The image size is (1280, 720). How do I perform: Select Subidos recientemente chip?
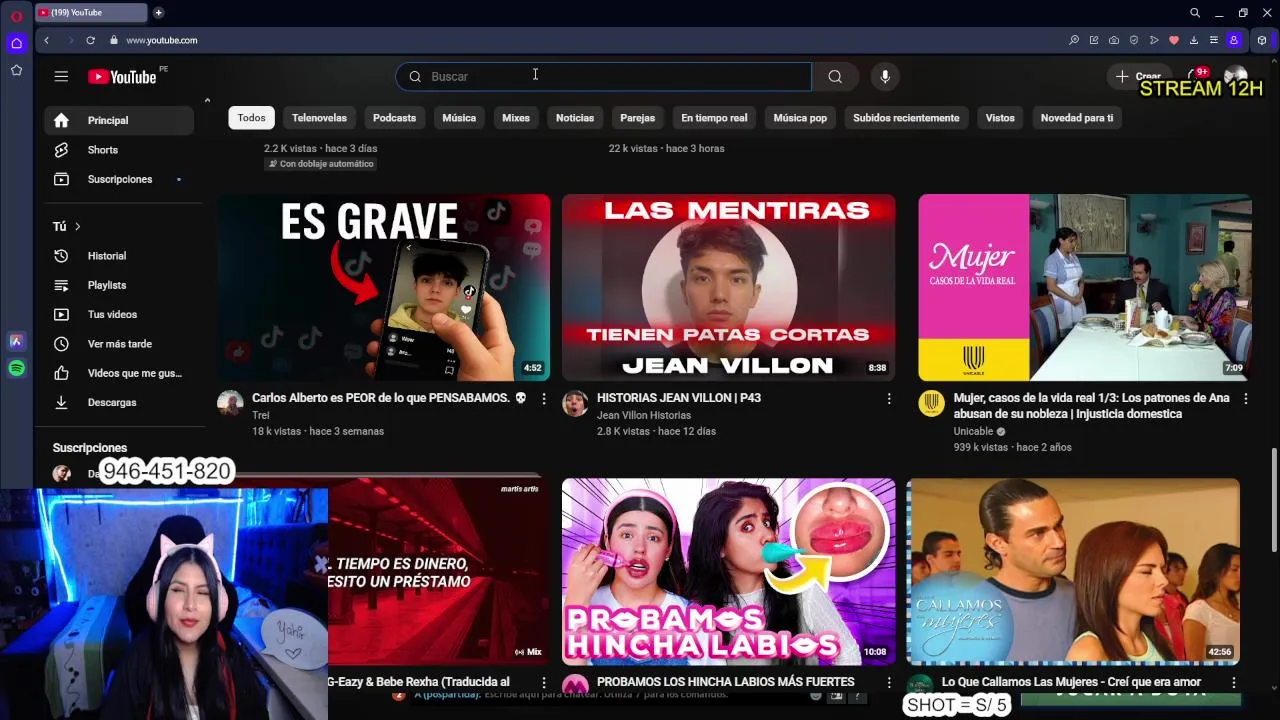(906, 118)
